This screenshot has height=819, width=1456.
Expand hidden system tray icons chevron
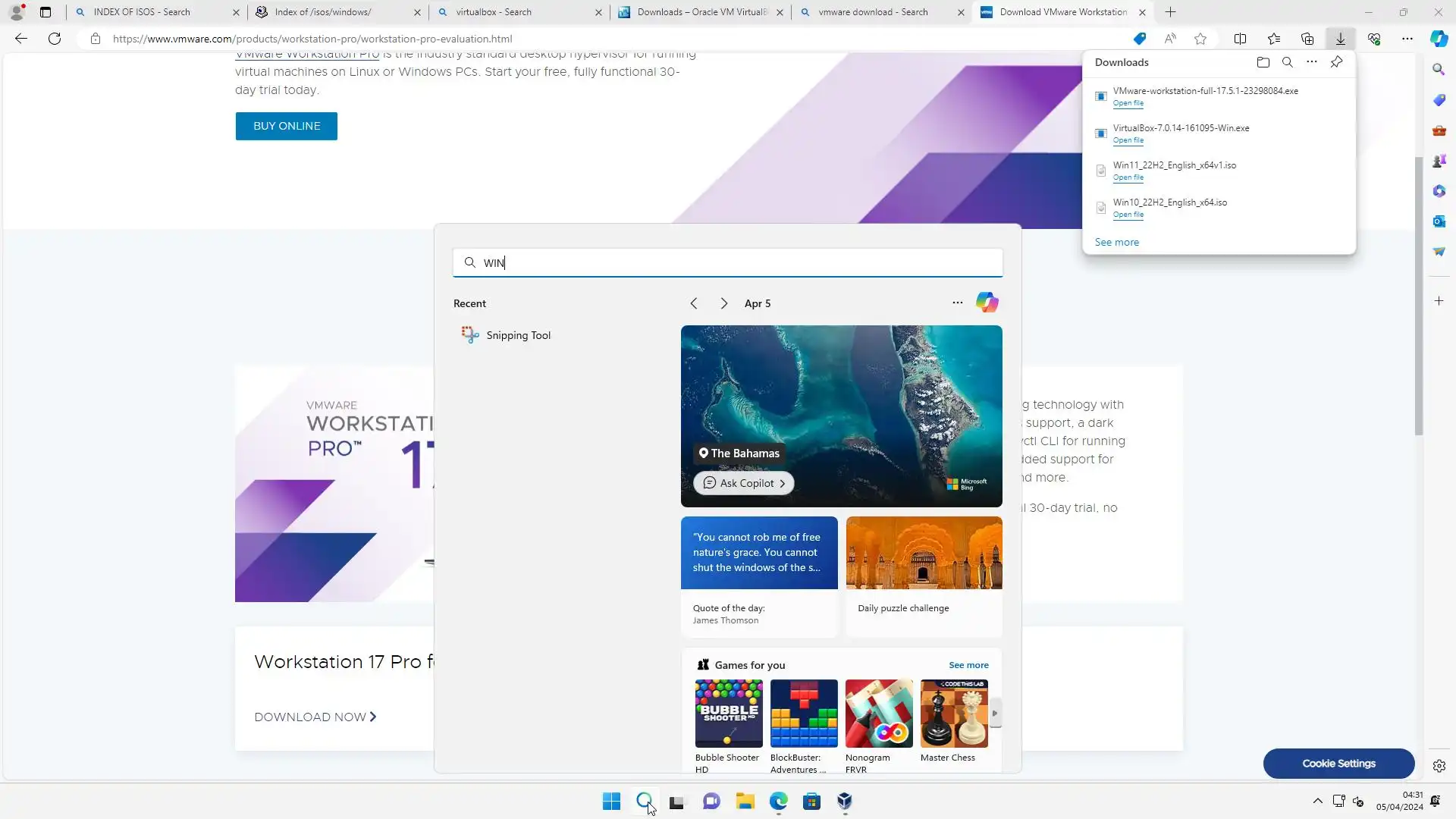[x=1317, y=801]
